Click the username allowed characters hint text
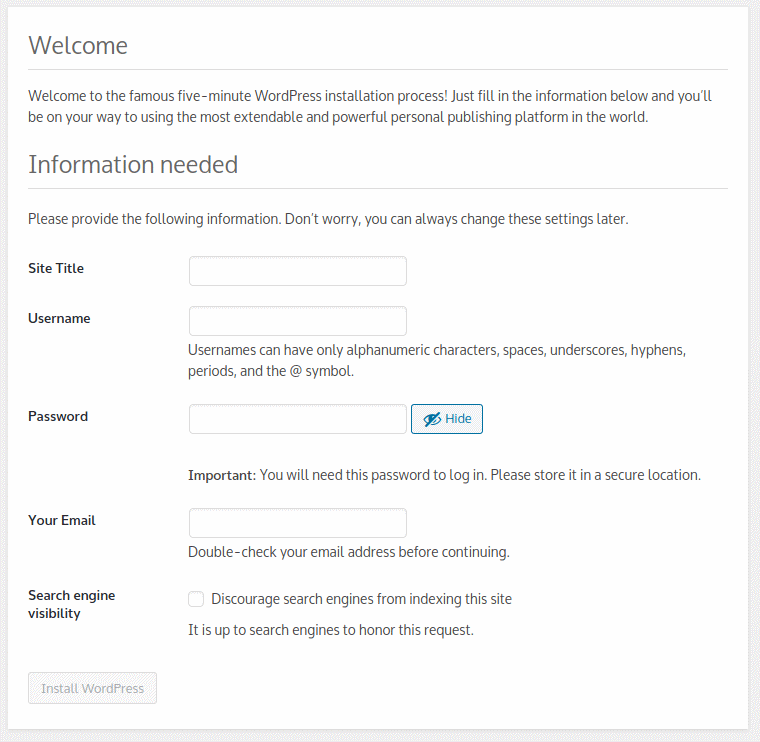Viewport: 760px width, 742px height. (x=437, y=360)
